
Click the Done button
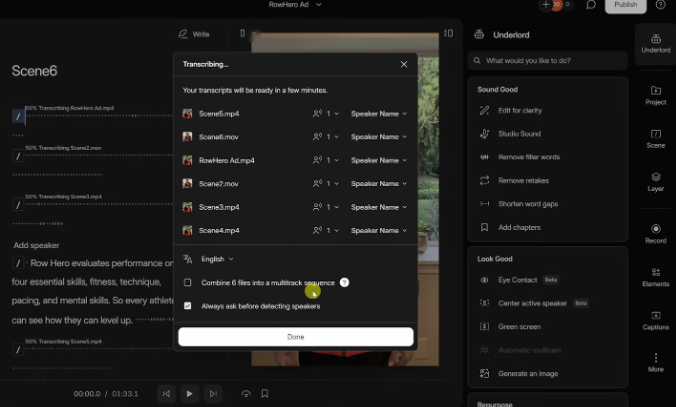coord(296,337)
